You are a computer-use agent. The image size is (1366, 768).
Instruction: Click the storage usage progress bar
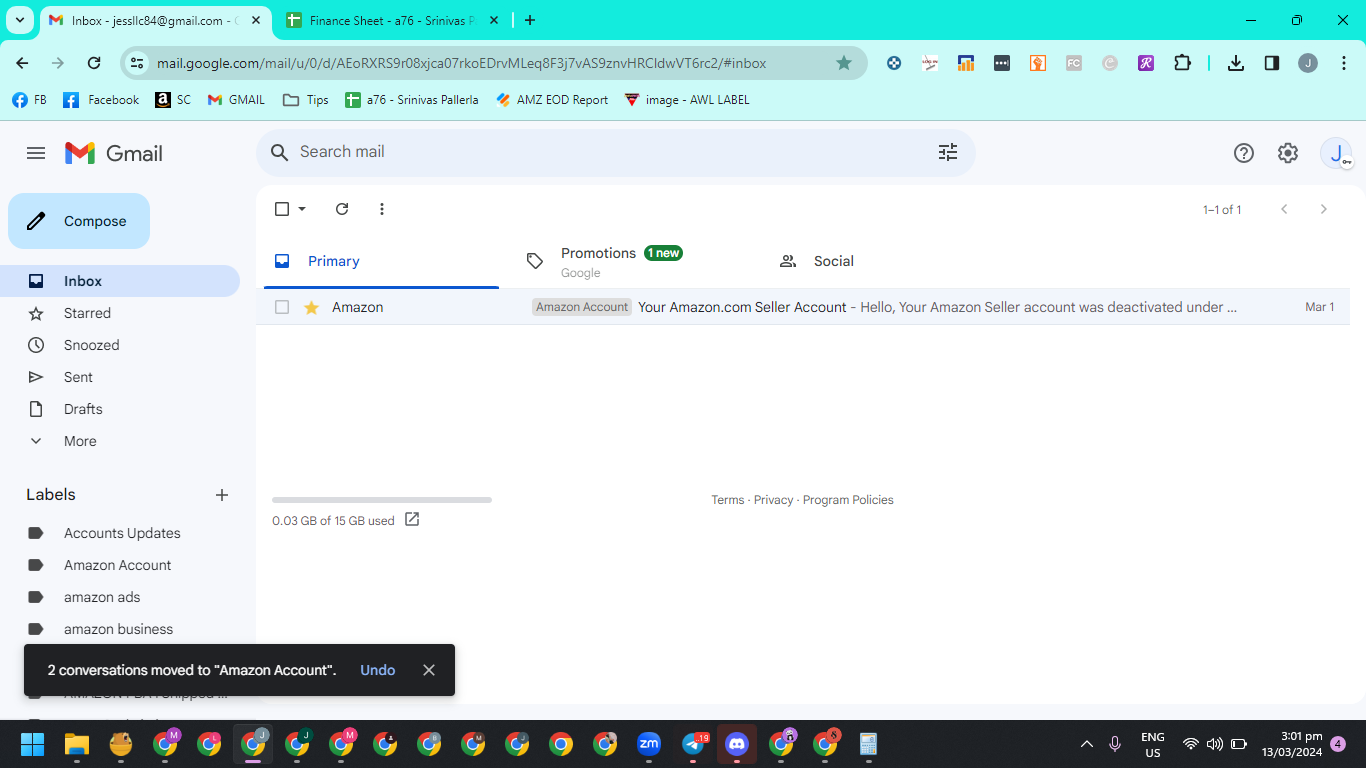coord(382,500)
